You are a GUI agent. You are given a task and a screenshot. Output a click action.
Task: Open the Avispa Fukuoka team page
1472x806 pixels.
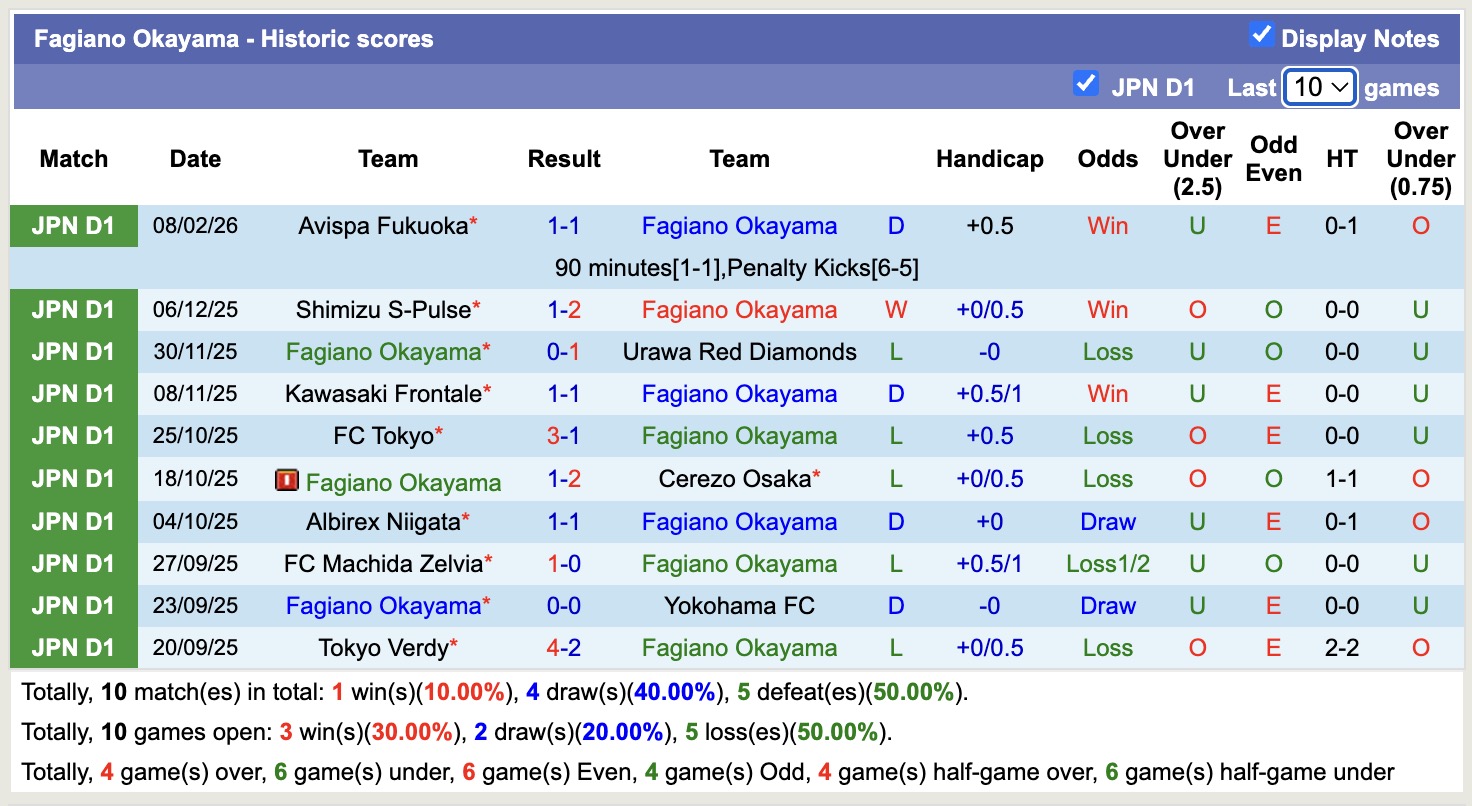coord(380,226)
